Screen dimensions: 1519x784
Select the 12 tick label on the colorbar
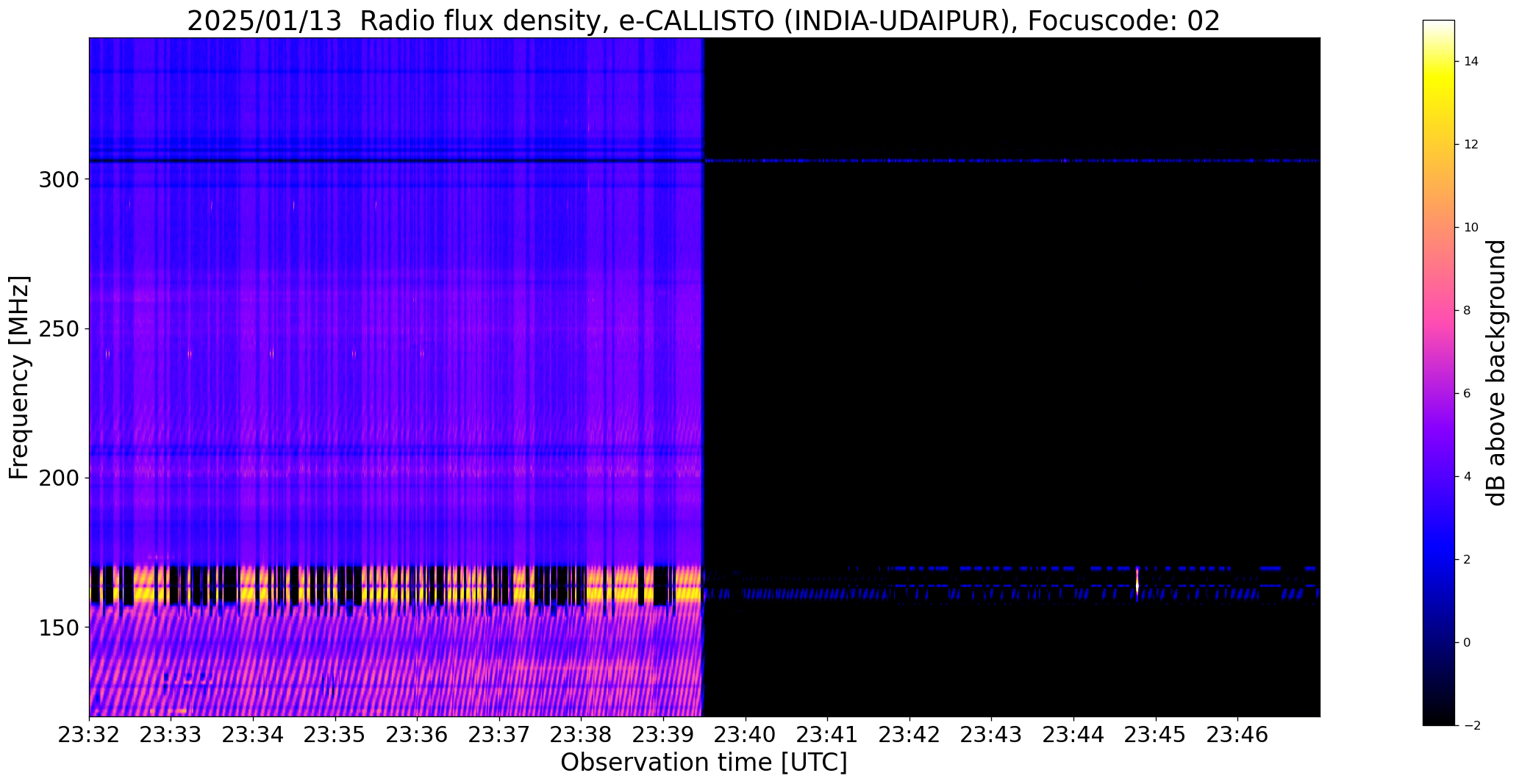coord(1470,145)
